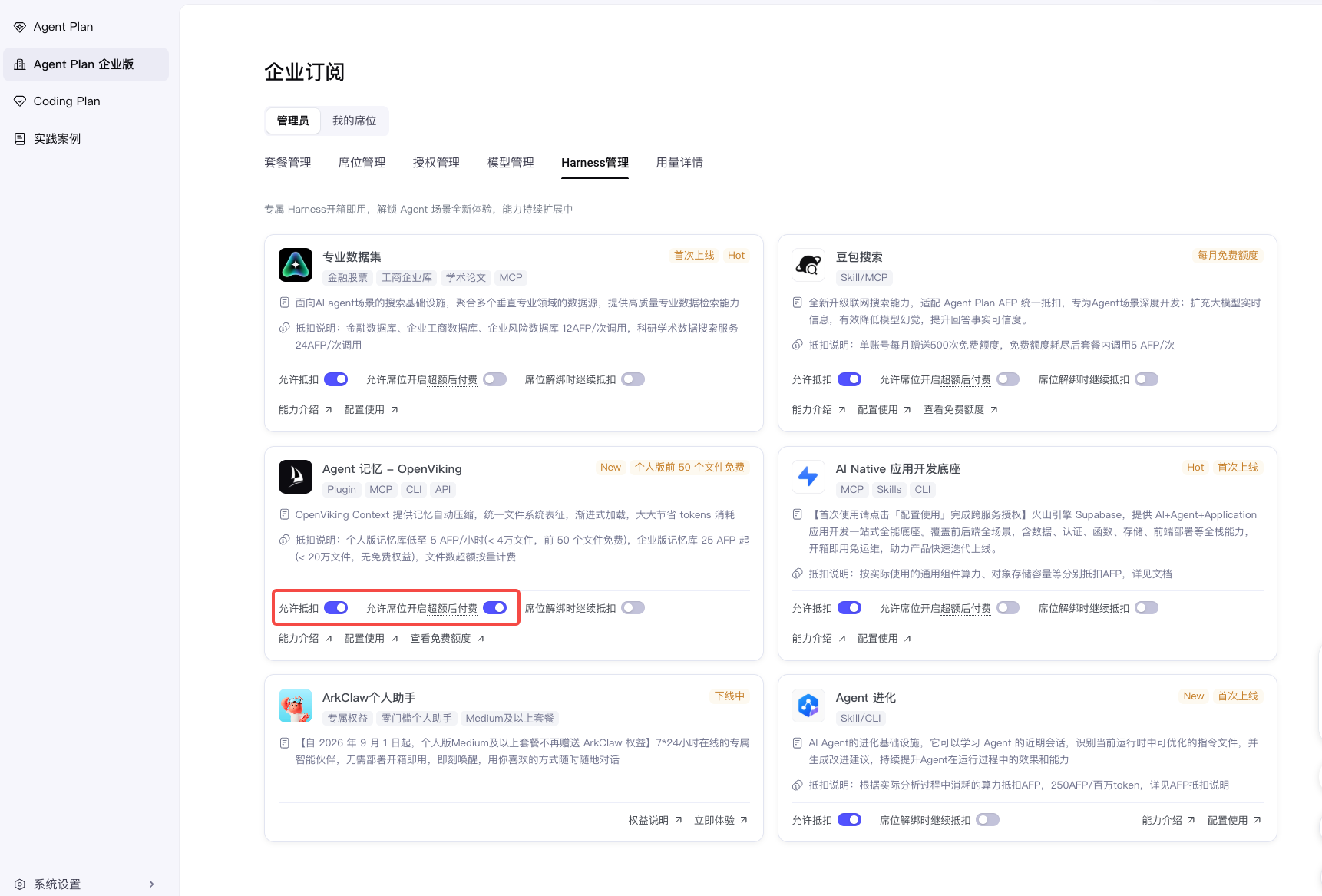Click the 专业数据集 app logo icon
The height and width of the screenshot is (896, 1322).
tap(296, 265)
